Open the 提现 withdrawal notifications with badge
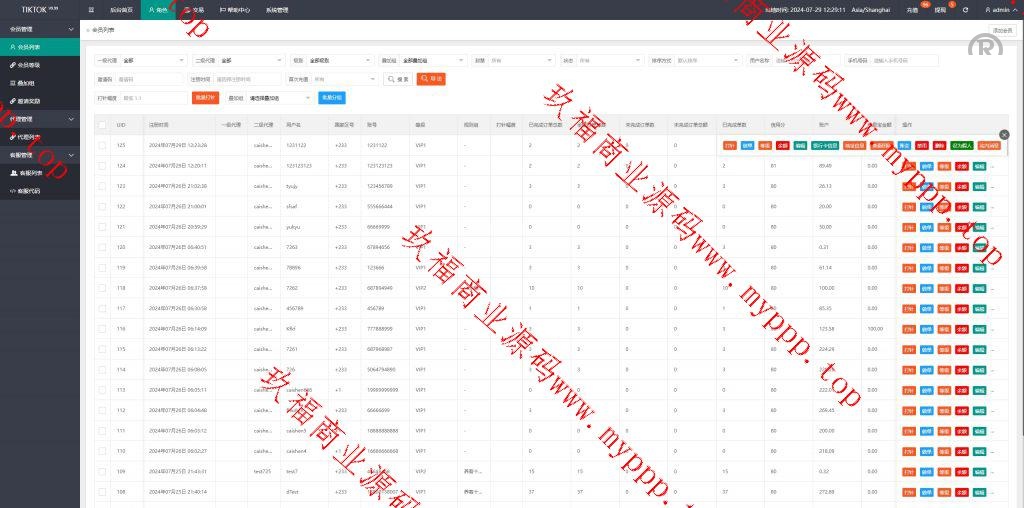The width and height of the screenshot is (1024, 508). click(939, 9)
